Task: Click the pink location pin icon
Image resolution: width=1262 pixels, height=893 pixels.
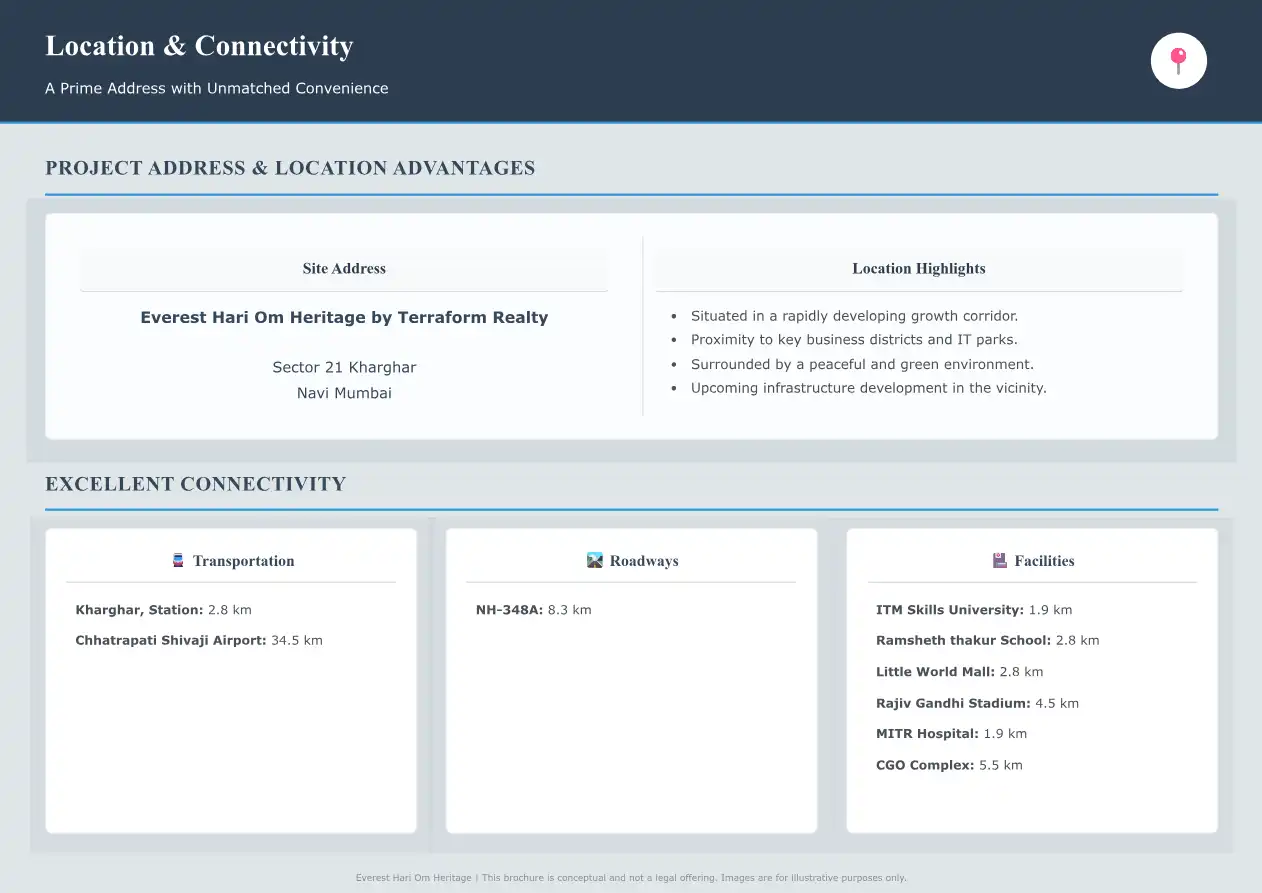Action: [1178, 61]
